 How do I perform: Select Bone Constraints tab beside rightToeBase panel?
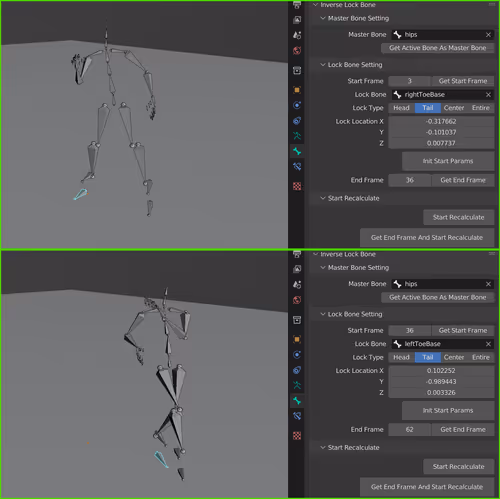[x=297, y=166]
